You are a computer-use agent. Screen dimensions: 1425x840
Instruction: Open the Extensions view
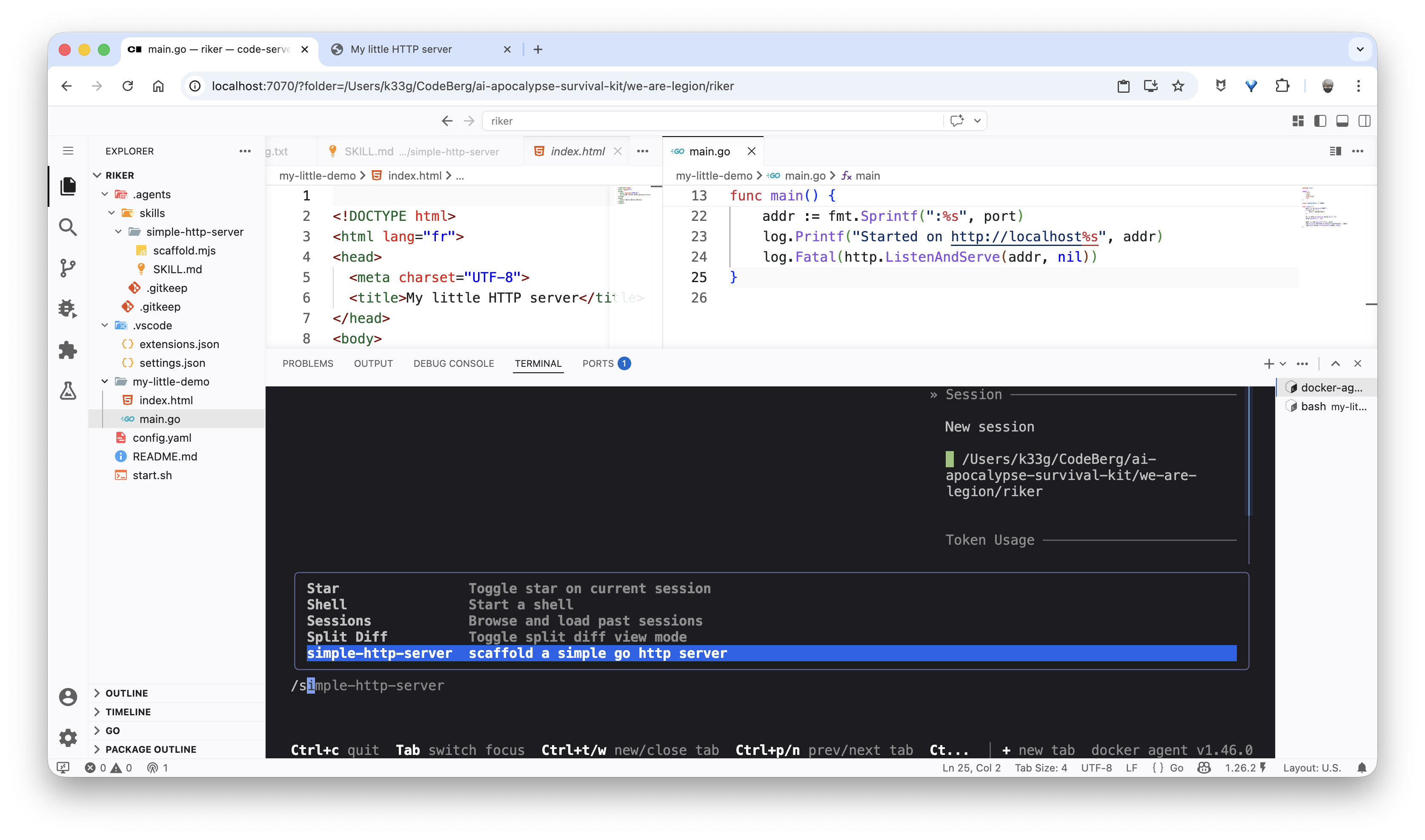click(x=68, y=350)
